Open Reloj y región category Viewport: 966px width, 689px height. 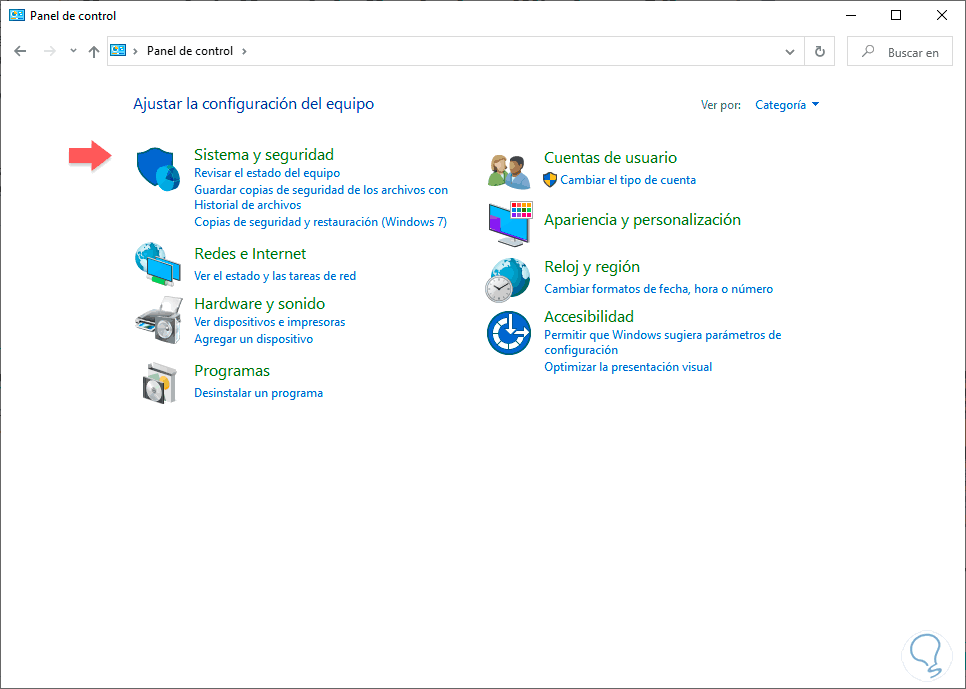[592, 266]
